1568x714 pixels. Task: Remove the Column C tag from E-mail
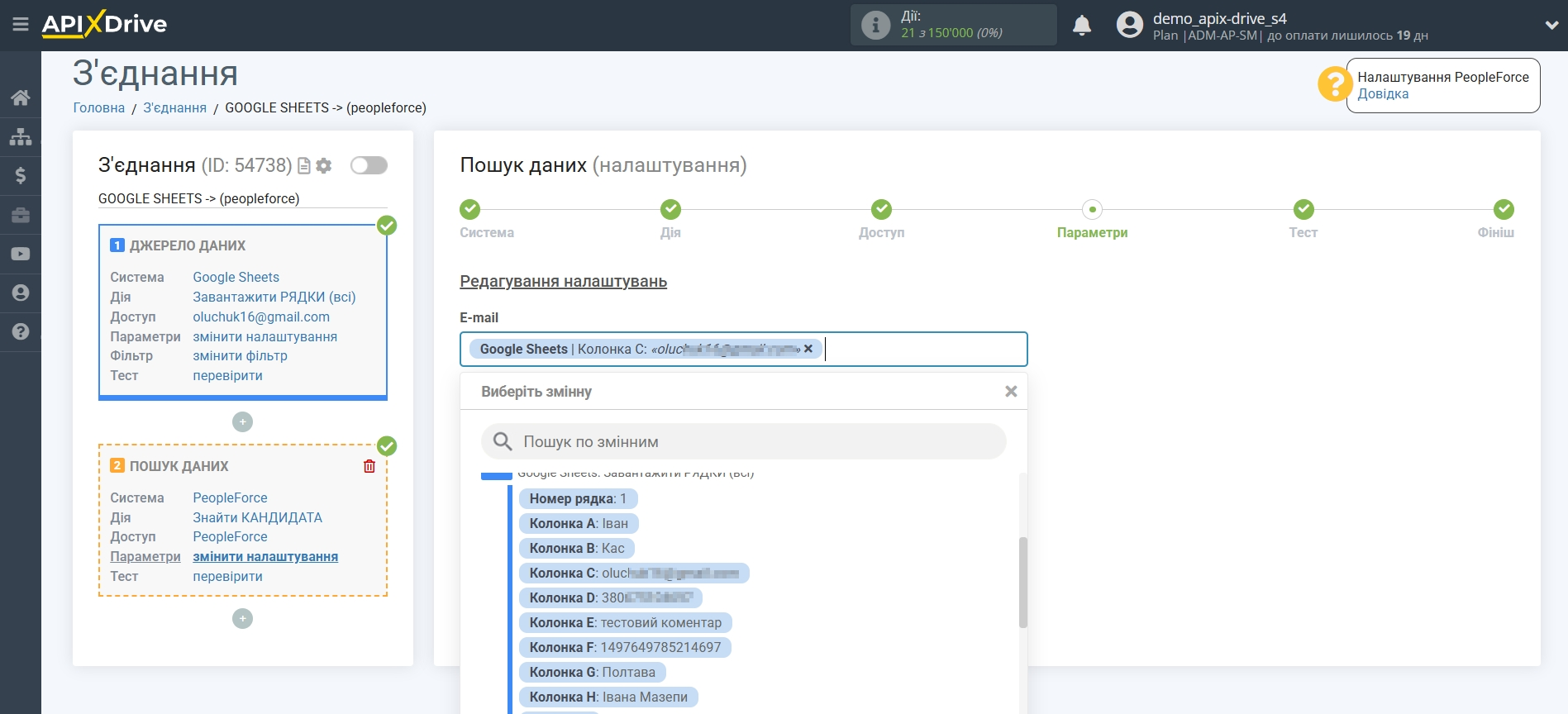pos(808,349)
